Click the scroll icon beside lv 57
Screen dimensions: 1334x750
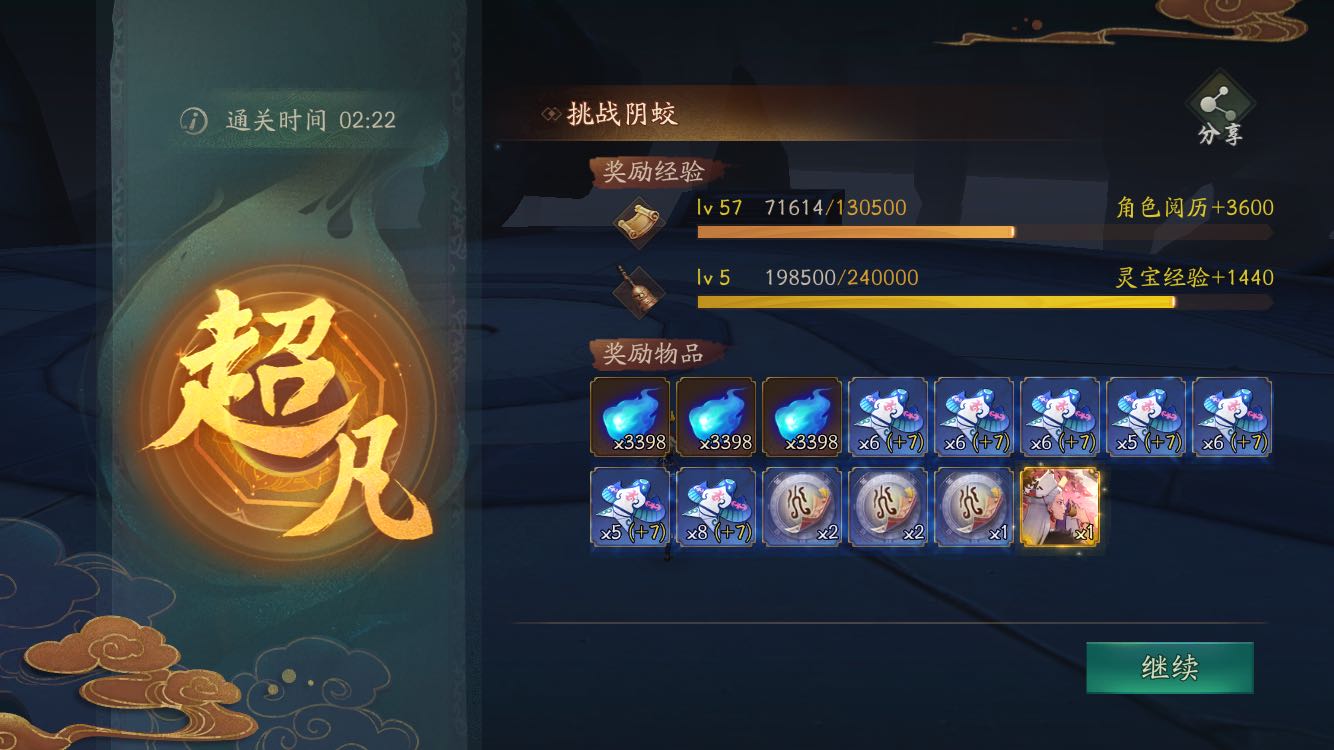point(638,220)
